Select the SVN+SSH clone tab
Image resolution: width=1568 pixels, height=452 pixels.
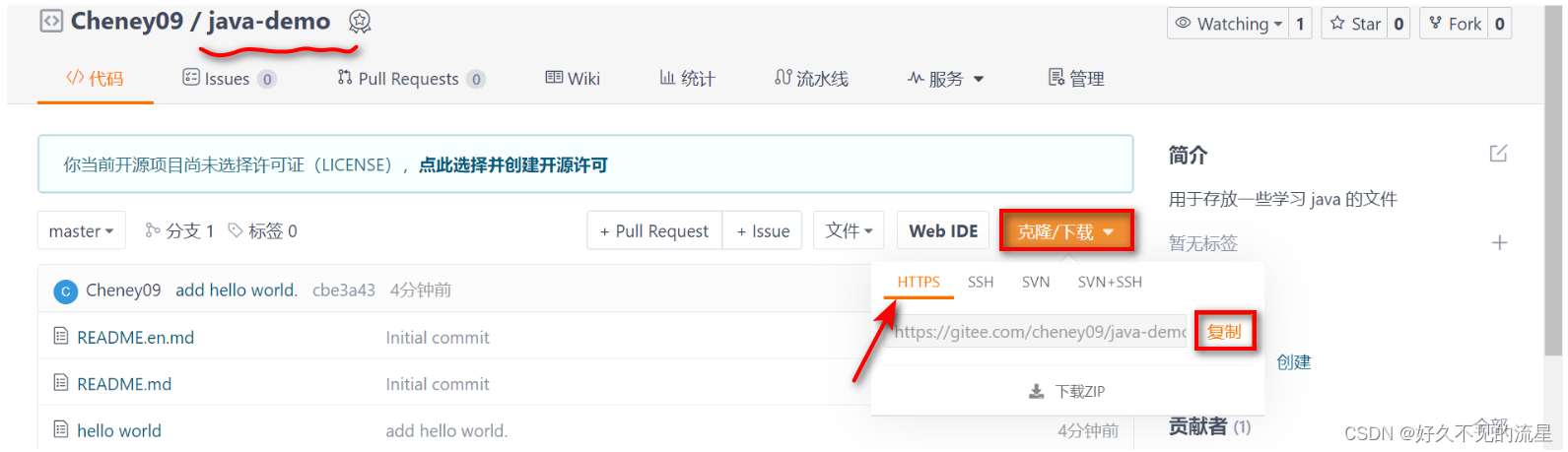[1110, 282]
